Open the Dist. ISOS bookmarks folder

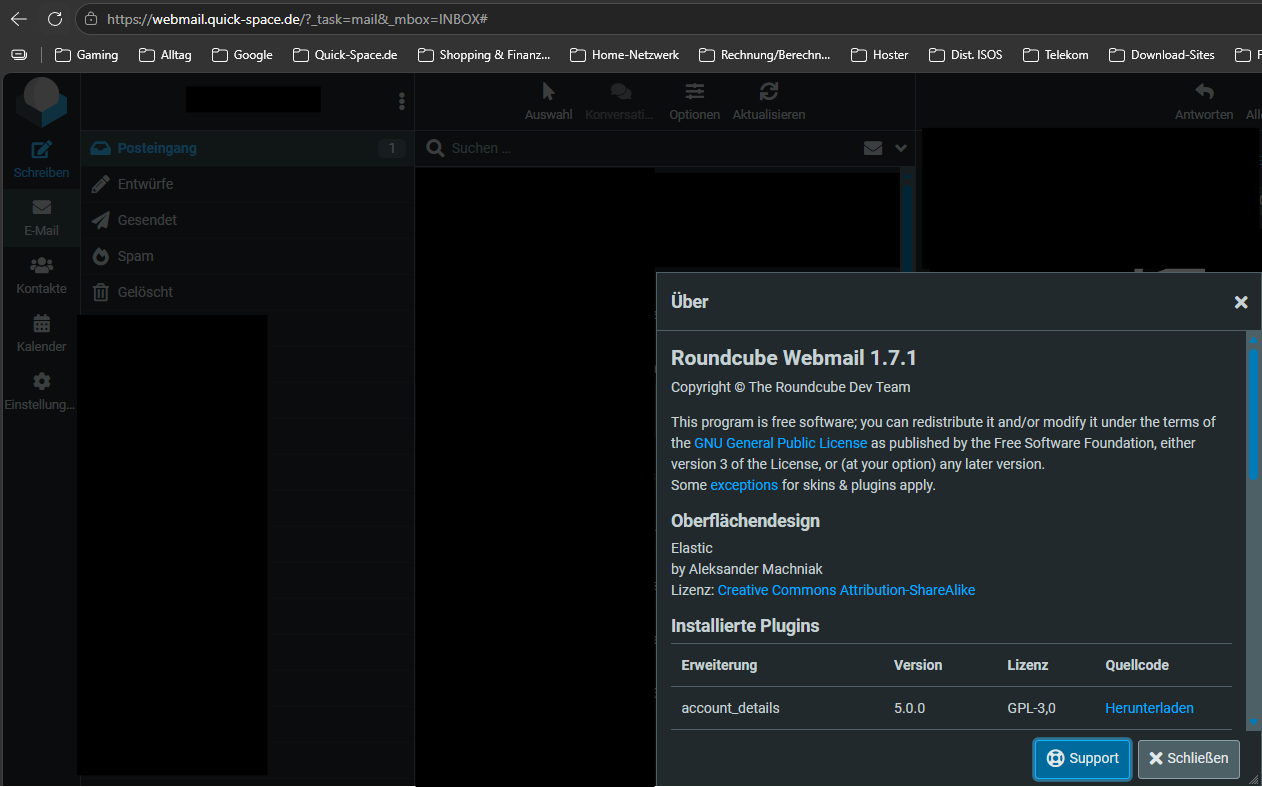[x=965, y=55]
